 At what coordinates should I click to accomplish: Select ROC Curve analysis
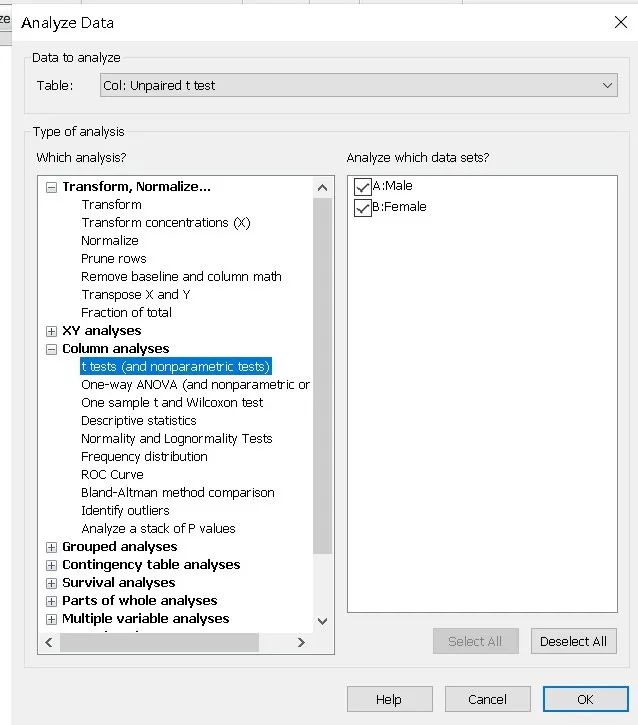coord(112,474)
